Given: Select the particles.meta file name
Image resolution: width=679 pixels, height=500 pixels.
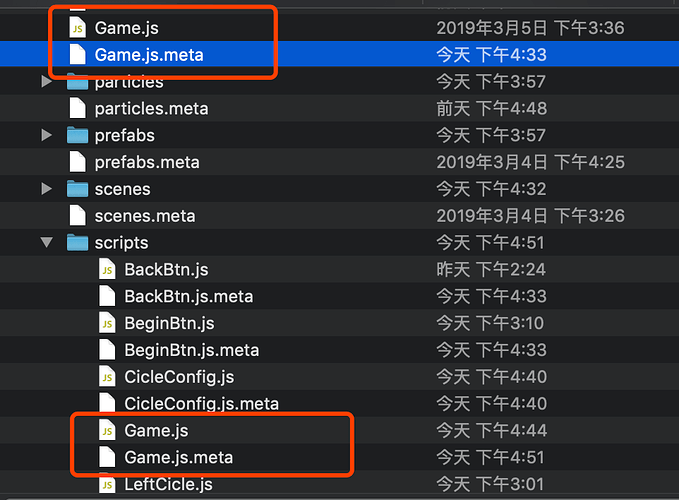Looking at the screenshot, I should (151, 108).
